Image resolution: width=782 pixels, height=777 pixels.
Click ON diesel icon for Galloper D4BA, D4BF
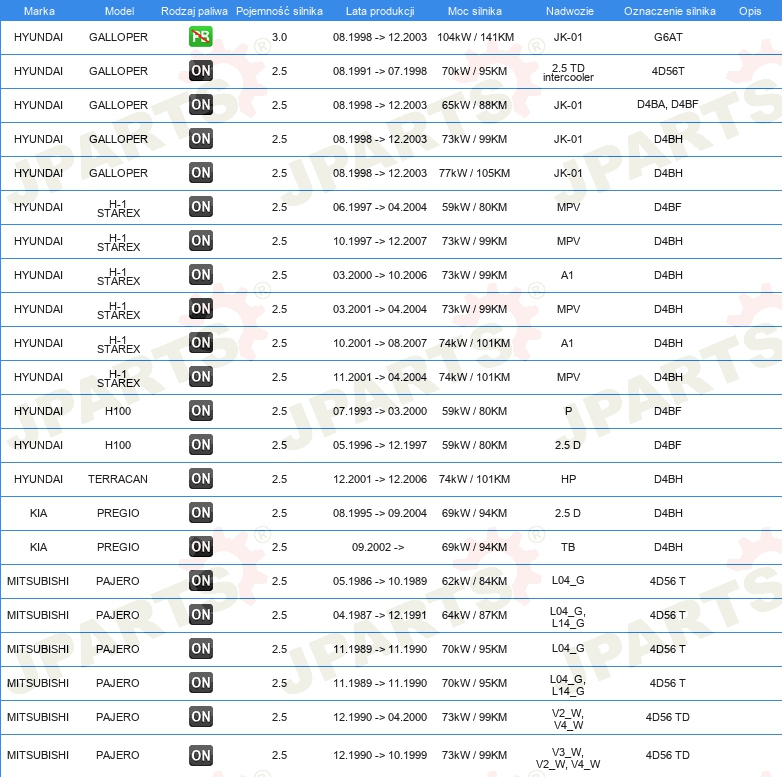click(200, 105)
